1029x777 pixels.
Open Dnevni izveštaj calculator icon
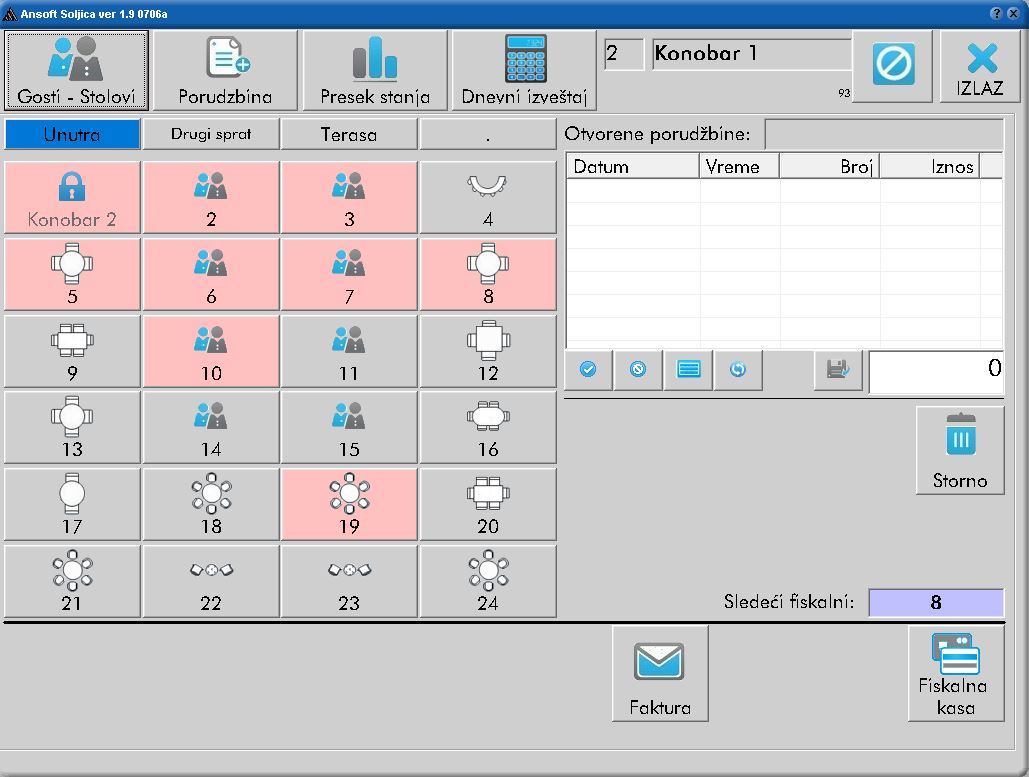524,70
